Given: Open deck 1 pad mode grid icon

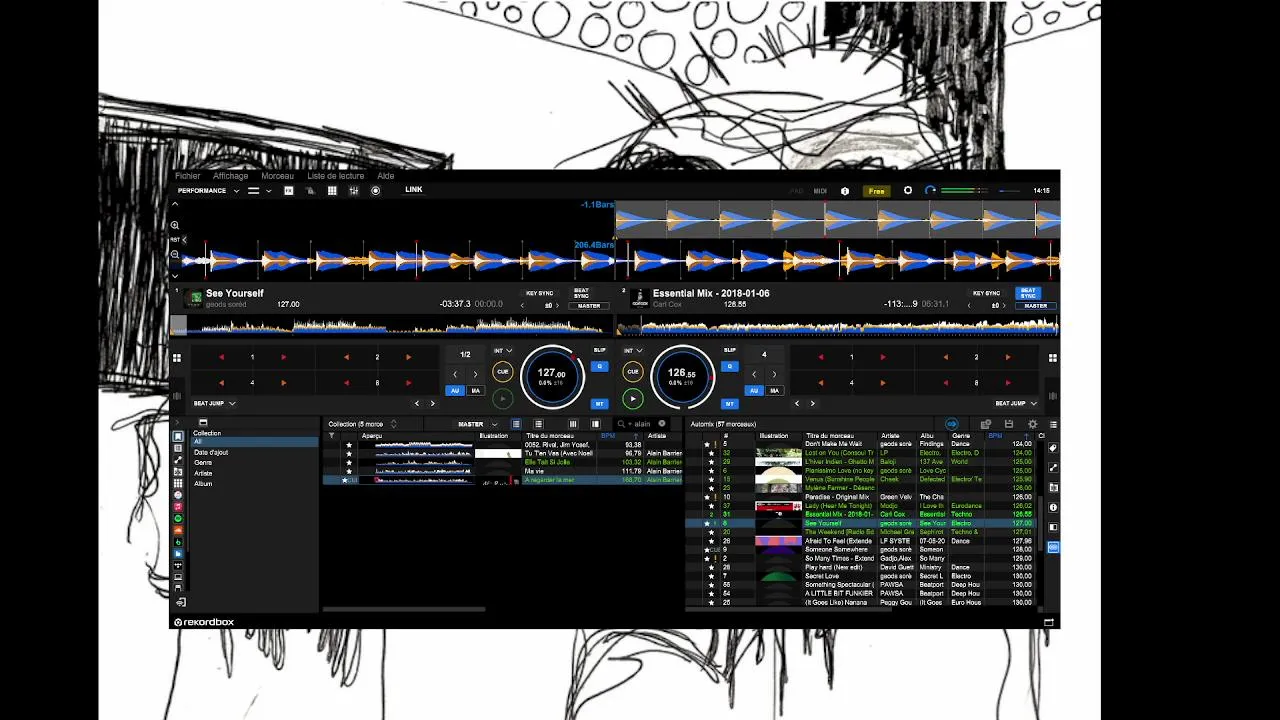Looking at the screenshot, I should click(177, 358).
